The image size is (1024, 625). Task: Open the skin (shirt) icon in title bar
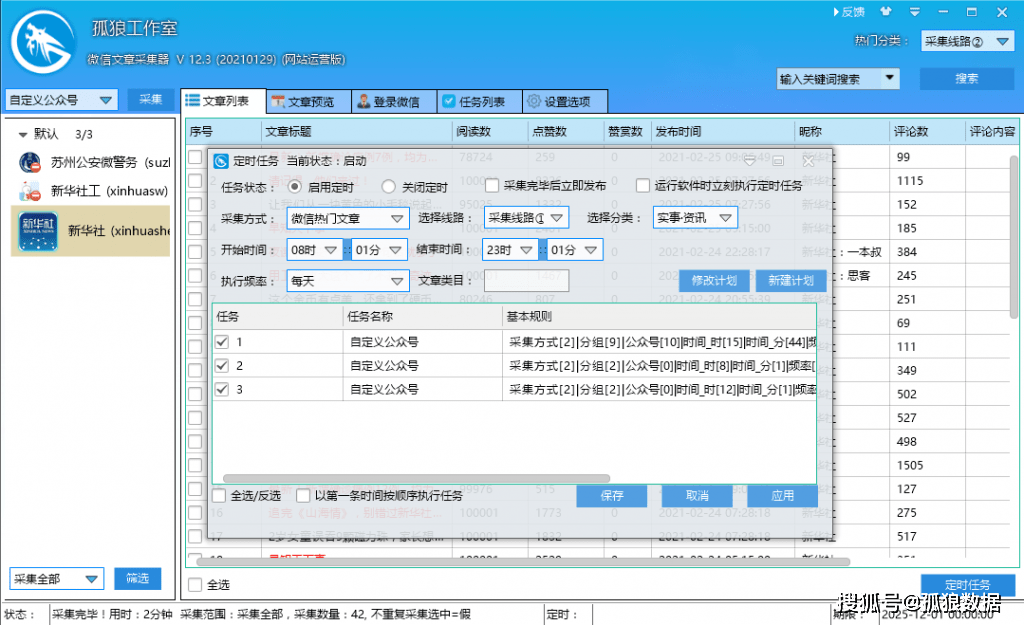pyautogui.click(x=886, y=11)
